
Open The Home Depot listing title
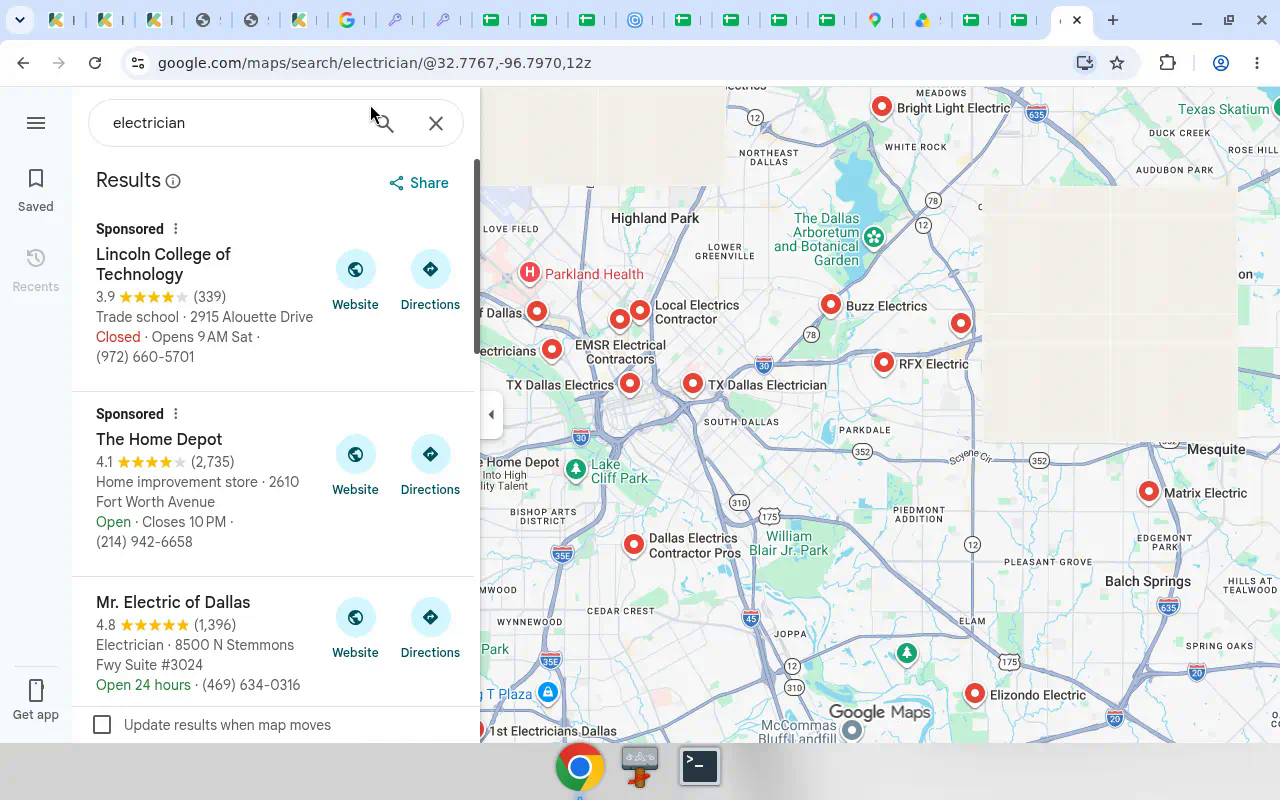[159, 439]
